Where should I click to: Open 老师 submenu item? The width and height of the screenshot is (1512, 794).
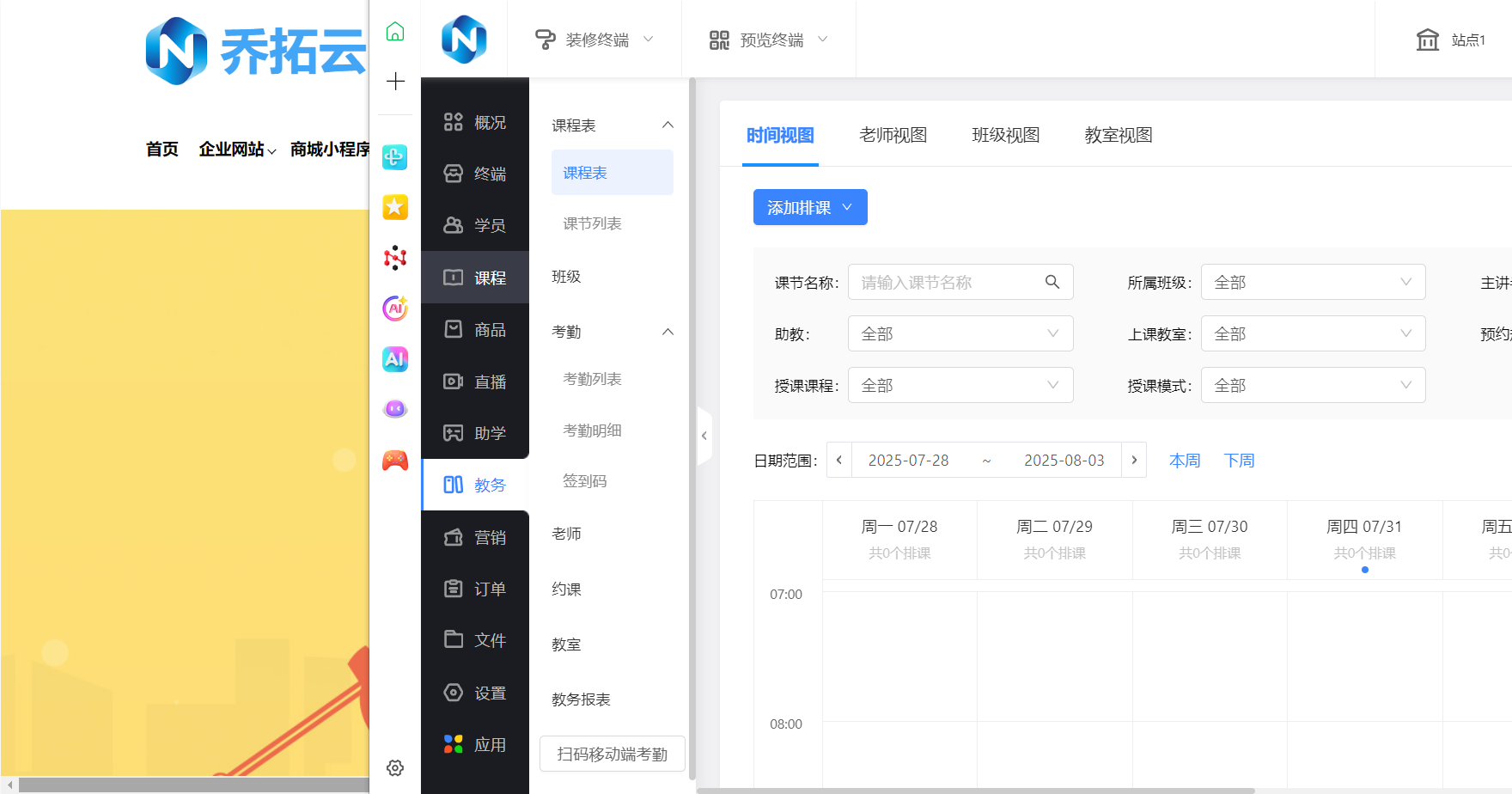point(566,534)
